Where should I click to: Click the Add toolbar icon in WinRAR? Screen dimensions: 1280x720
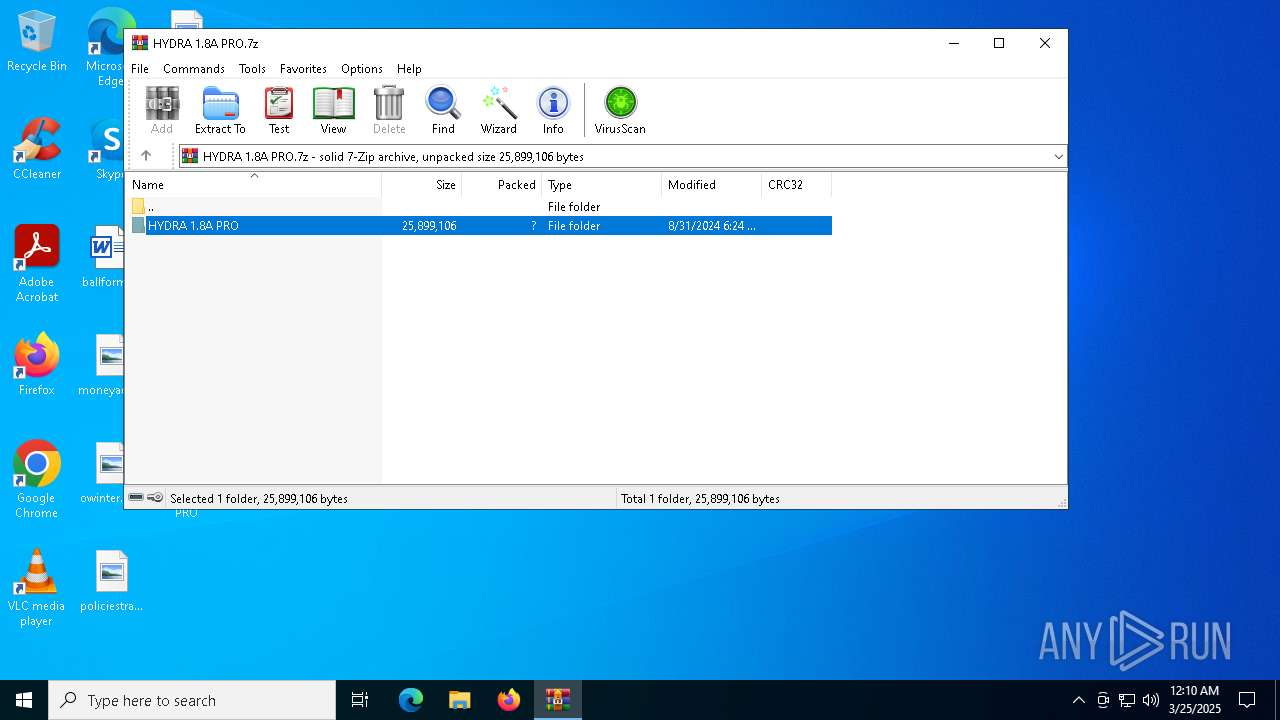162,110
